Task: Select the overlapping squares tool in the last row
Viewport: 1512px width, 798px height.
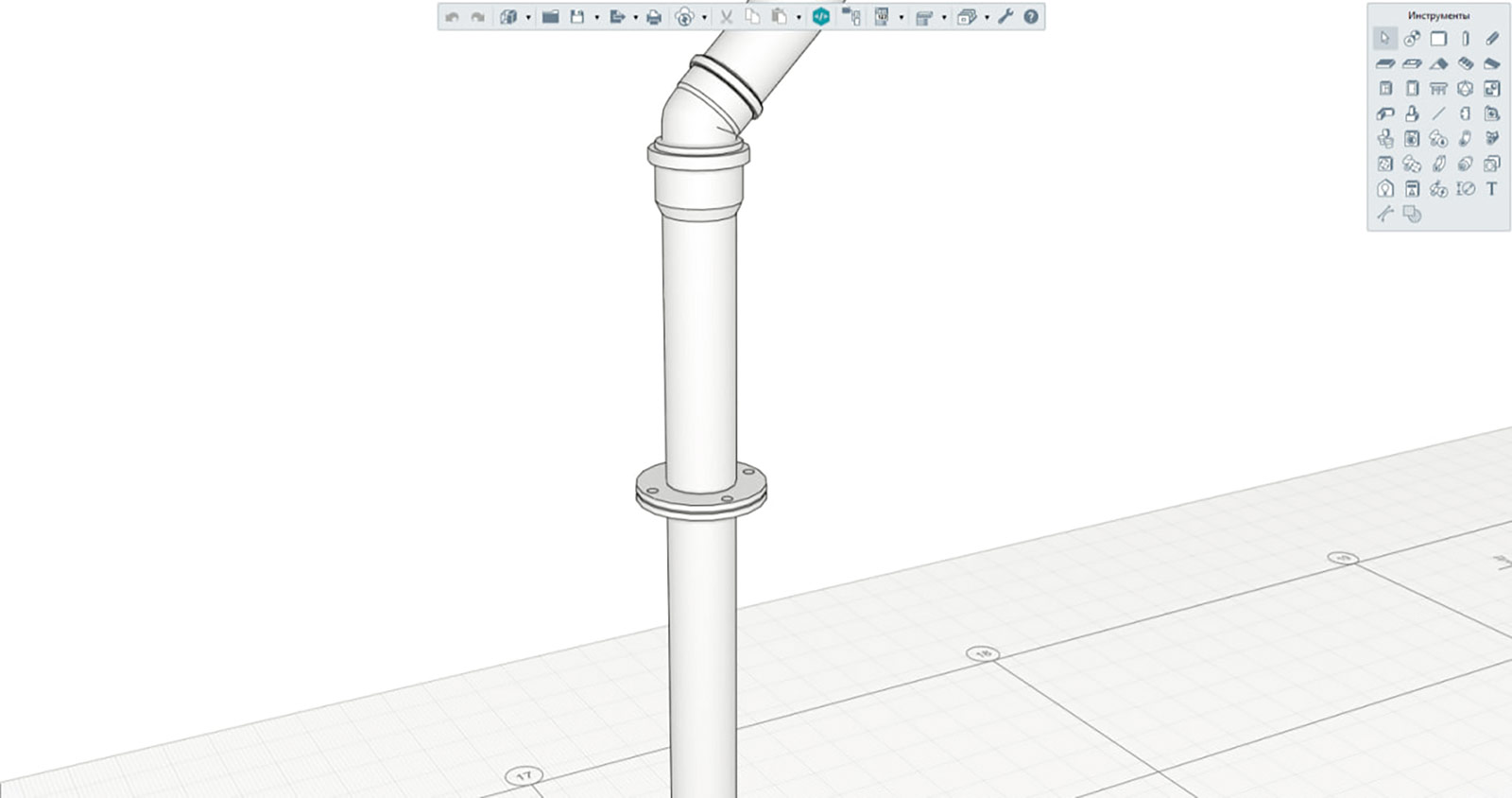Action: click(x=1412, y=214)
